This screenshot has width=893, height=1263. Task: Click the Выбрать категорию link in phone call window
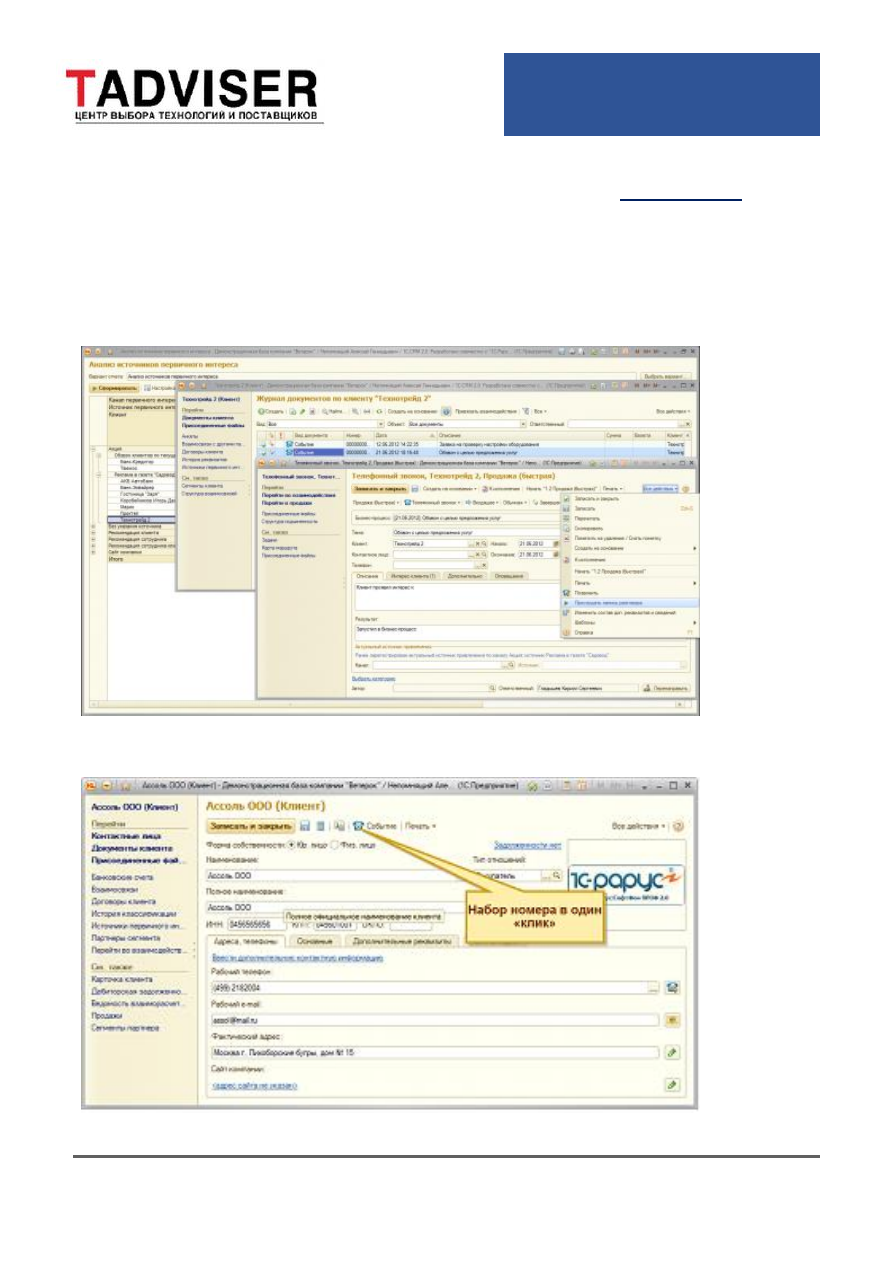372,678
